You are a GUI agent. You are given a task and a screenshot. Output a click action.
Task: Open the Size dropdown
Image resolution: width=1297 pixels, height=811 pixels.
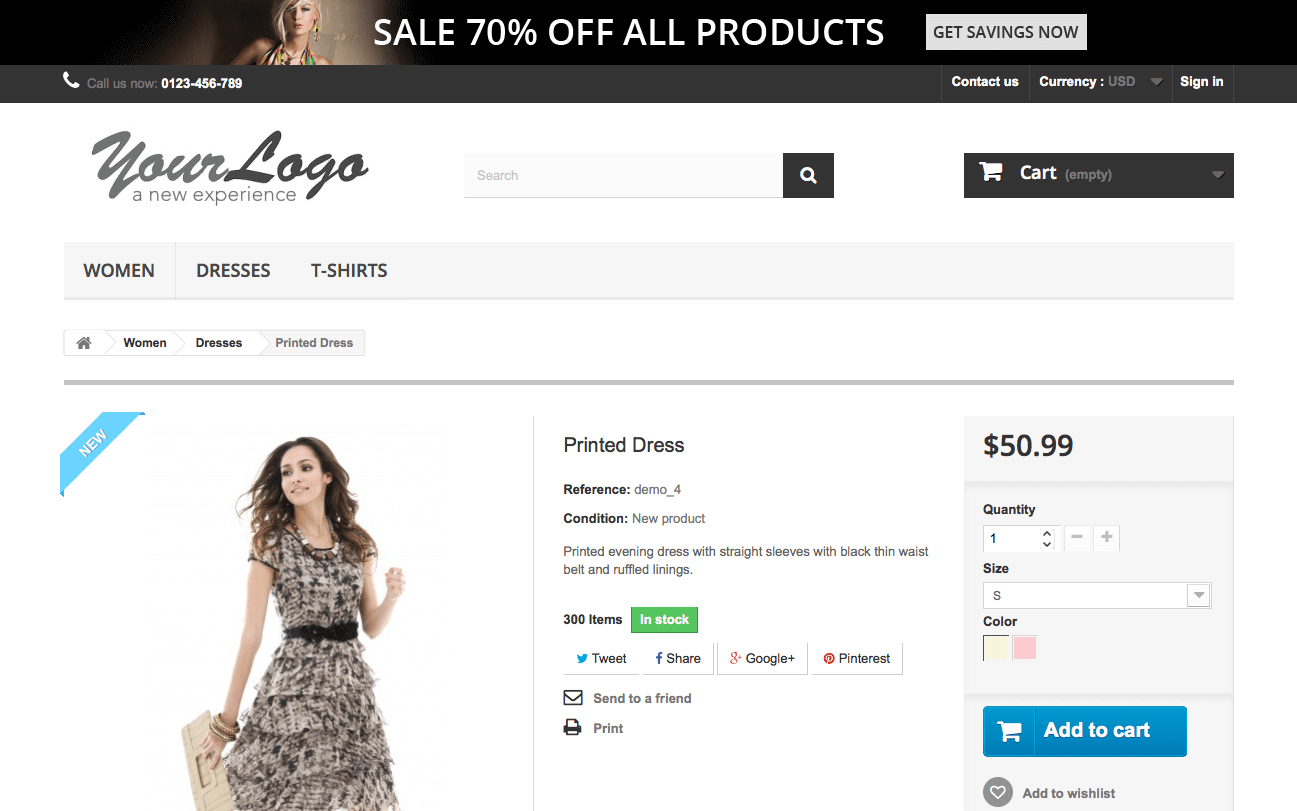pos(1097,596)
